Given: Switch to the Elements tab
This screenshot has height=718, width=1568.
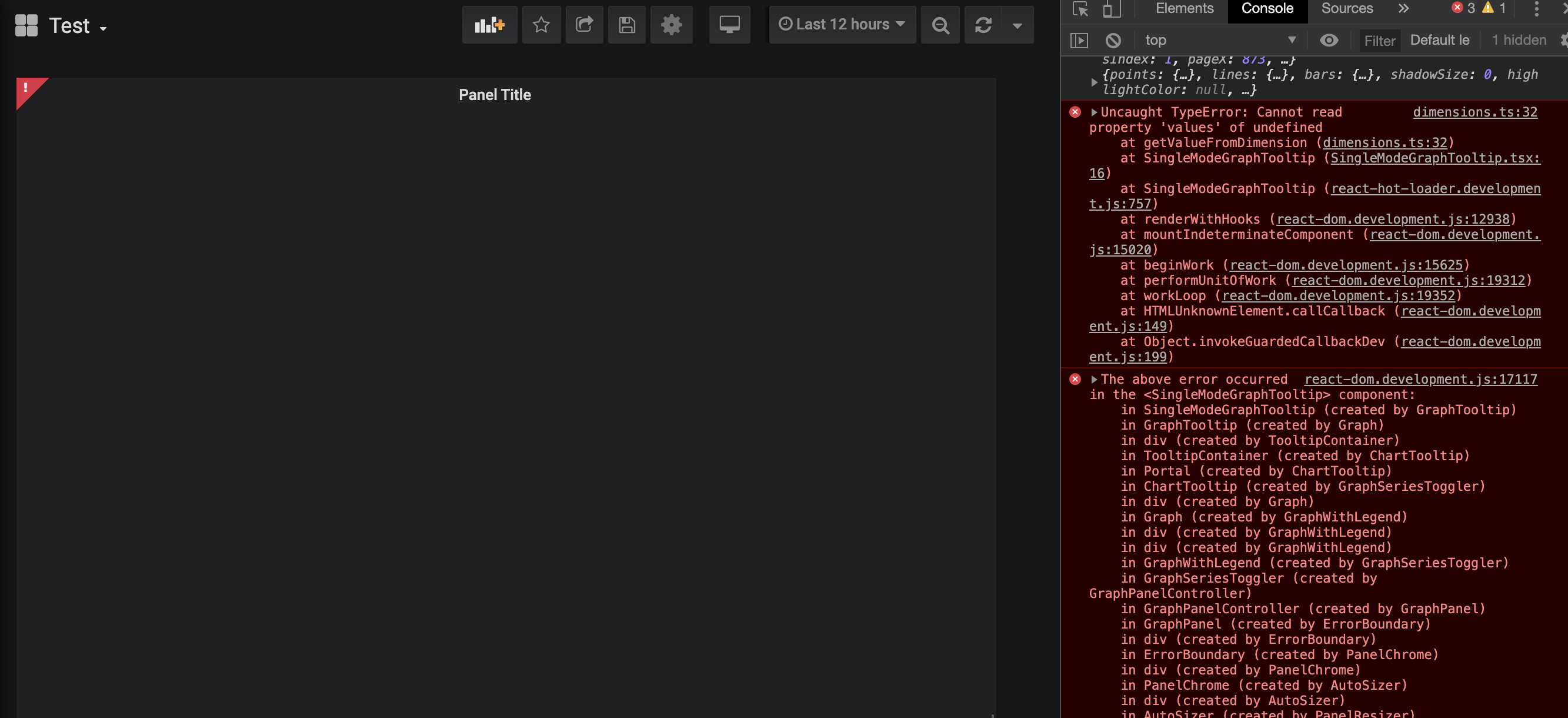Looking at the screenshot, I should coord(1184,8).
